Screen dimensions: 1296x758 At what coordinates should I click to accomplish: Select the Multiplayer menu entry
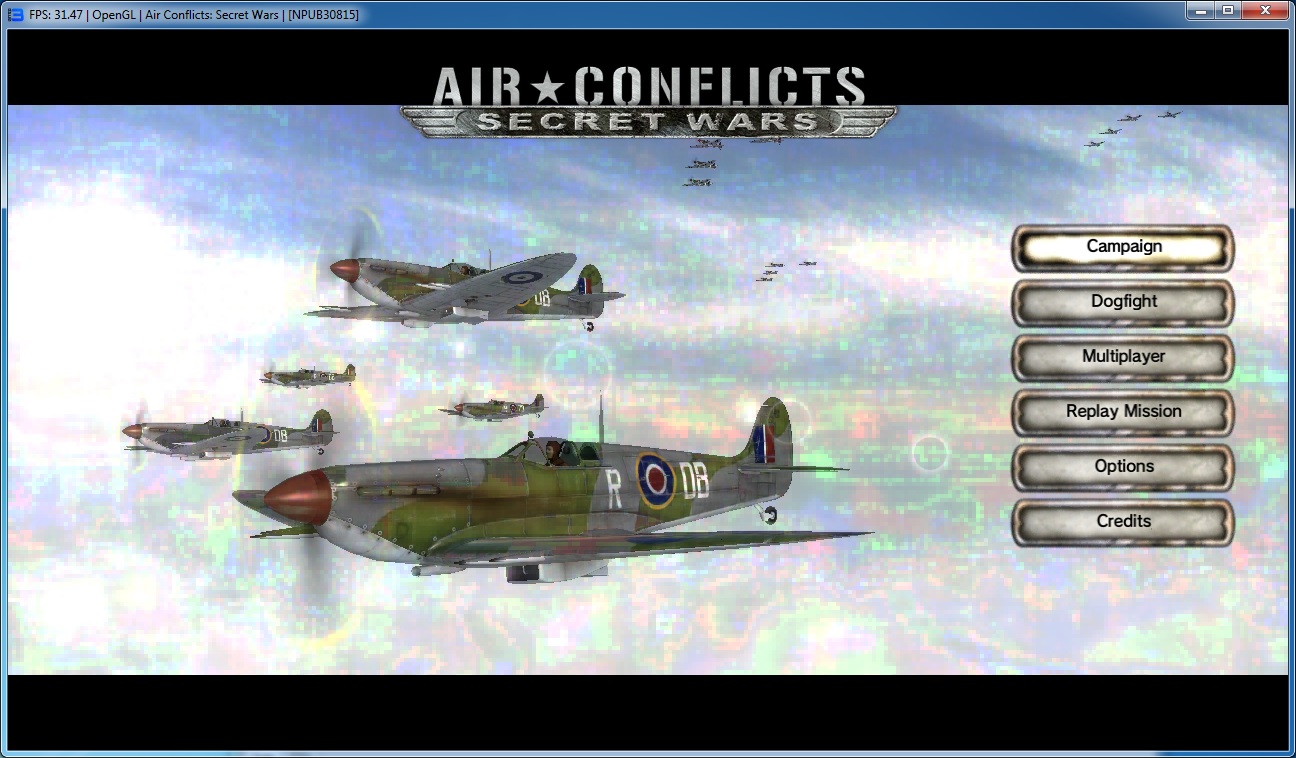1123,357
